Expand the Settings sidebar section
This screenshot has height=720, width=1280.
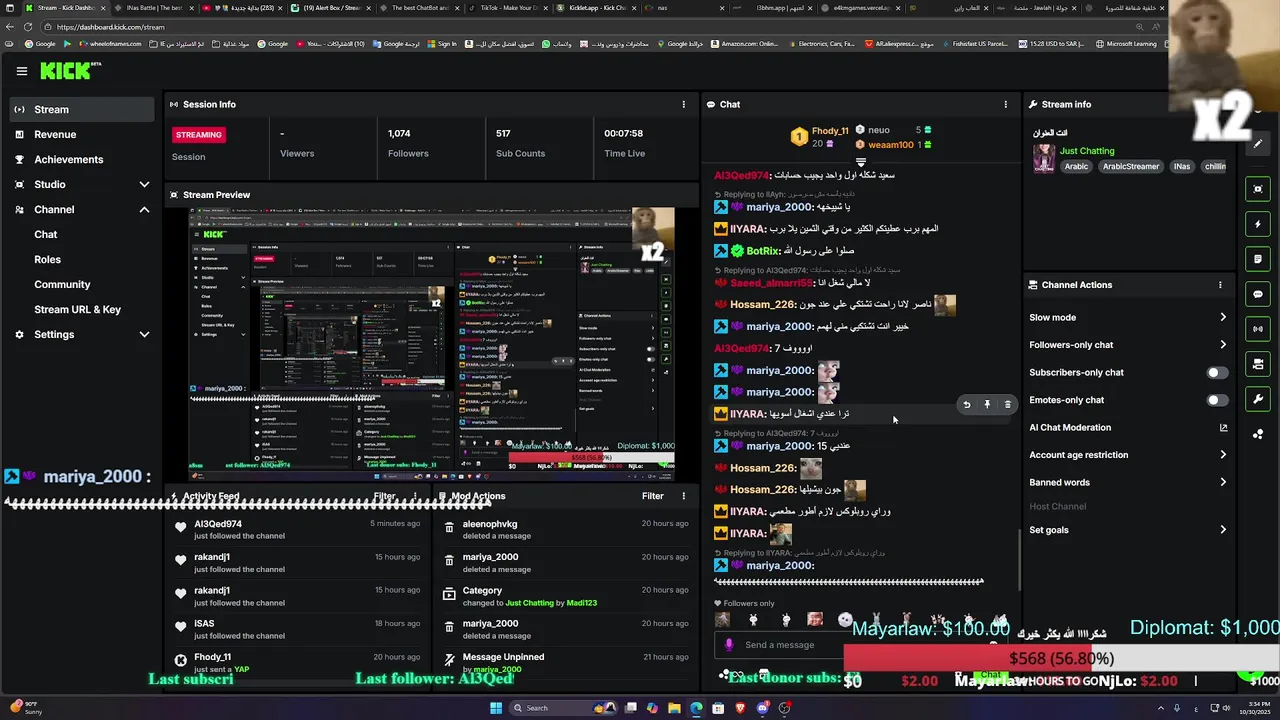144,335
